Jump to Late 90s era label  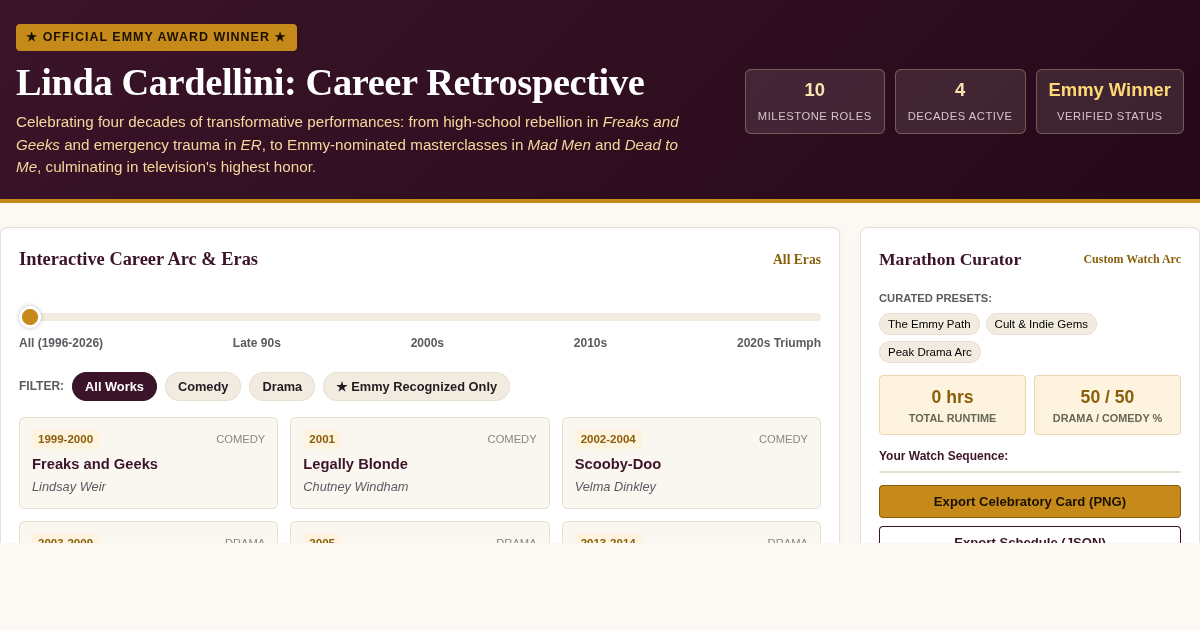257,343
